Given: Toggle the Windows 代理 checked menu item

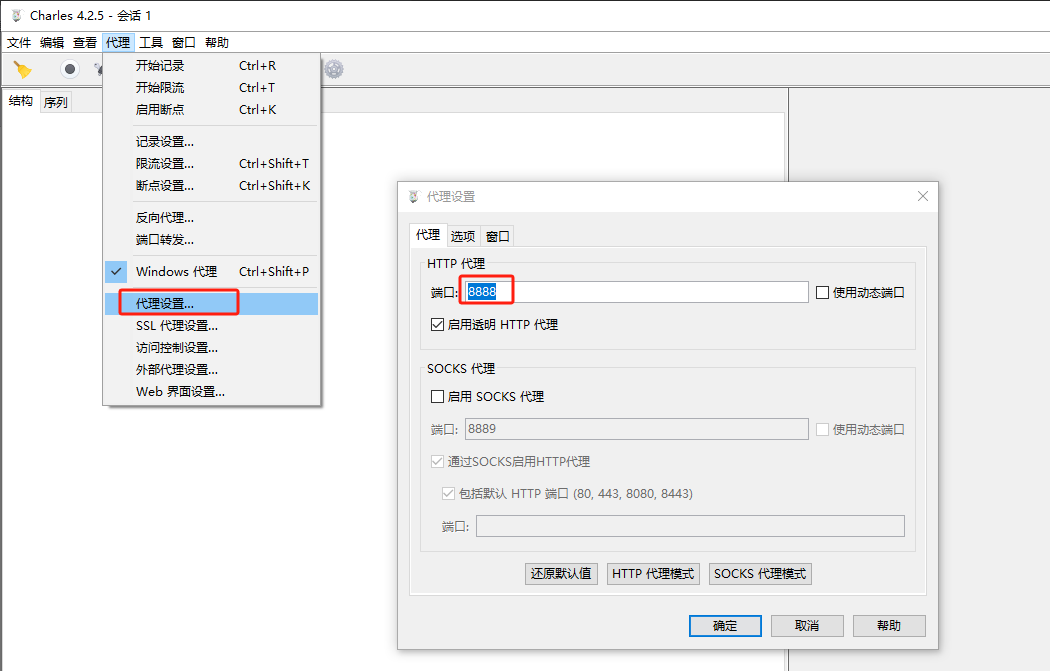Looking at the screenshot, I should click(212, 271).
